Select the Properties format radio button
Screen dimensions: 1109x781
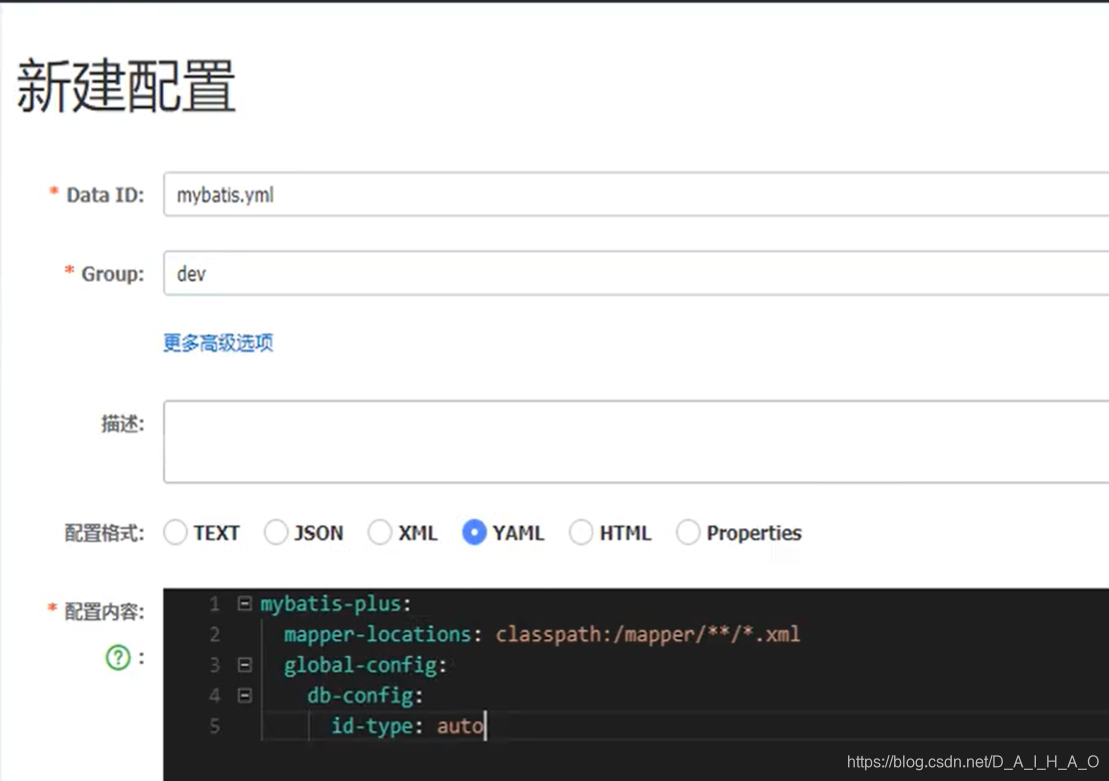(688, 533)
